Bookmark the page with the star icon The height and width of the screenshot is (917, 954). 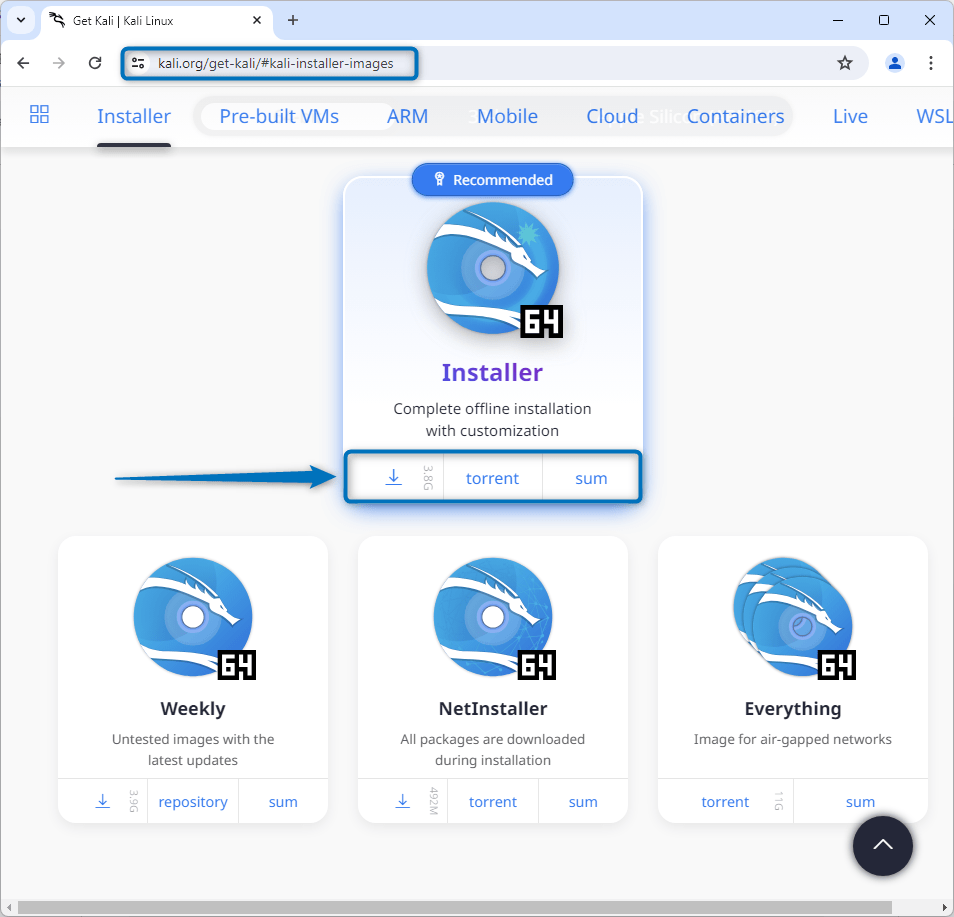845,62
